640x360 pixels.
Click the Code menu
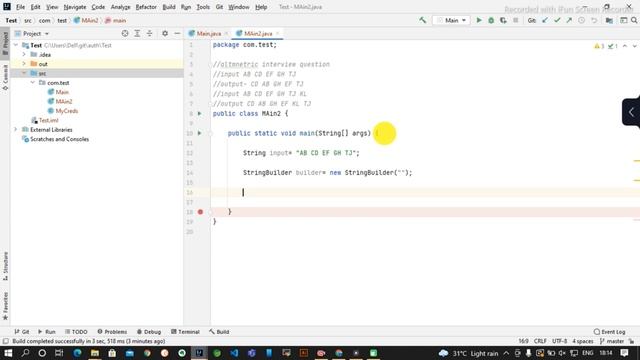pos(98,7)
